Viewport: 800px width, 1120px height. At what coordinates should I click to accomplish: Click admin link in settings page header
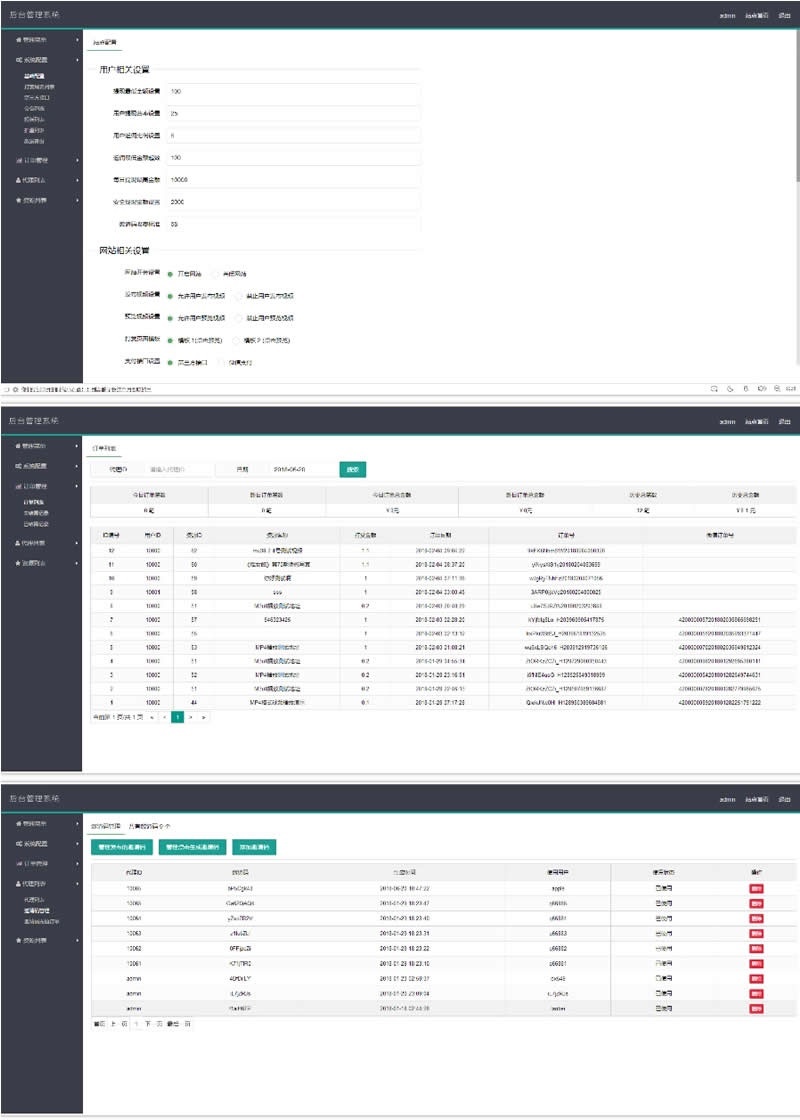click(727, 16)
